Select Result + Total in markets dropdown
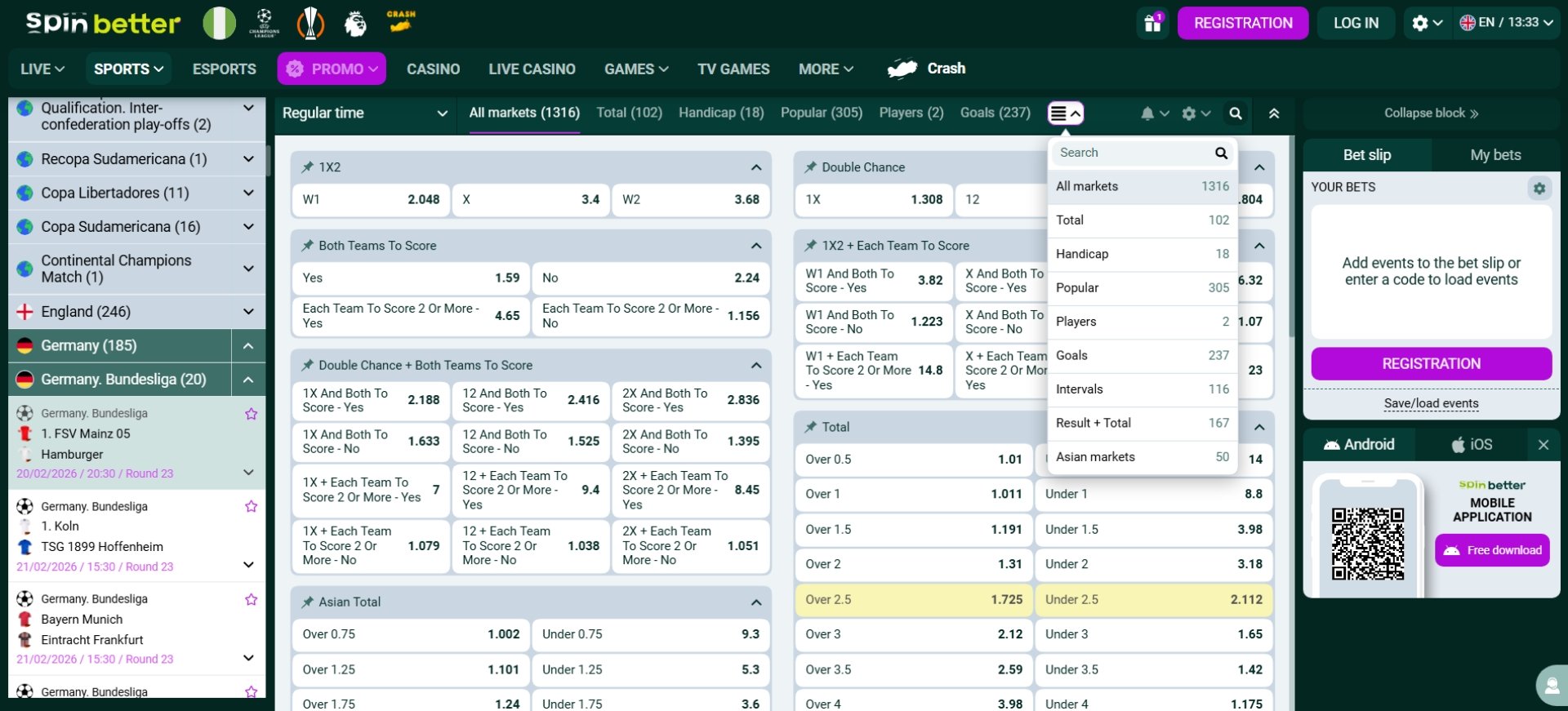1568x711 pixels. [x=1143, y=423]
